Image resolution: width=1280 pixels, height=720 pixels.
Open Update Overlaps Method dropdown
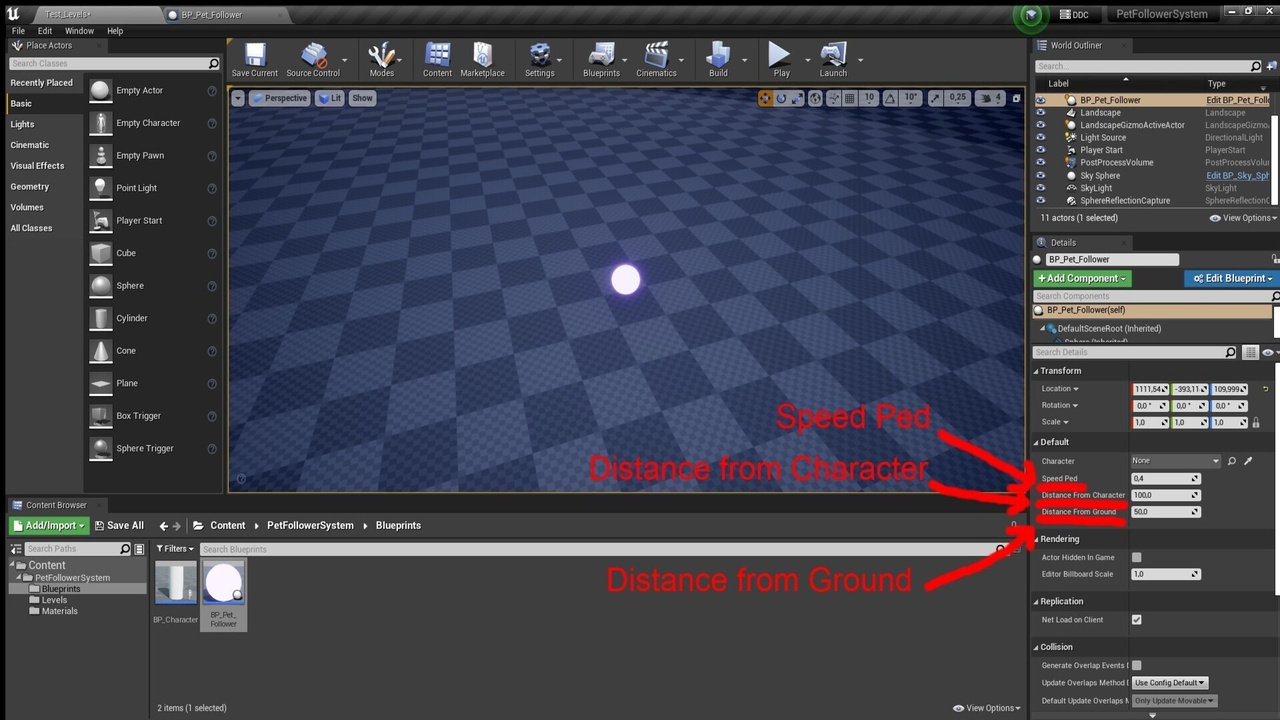1170,683
